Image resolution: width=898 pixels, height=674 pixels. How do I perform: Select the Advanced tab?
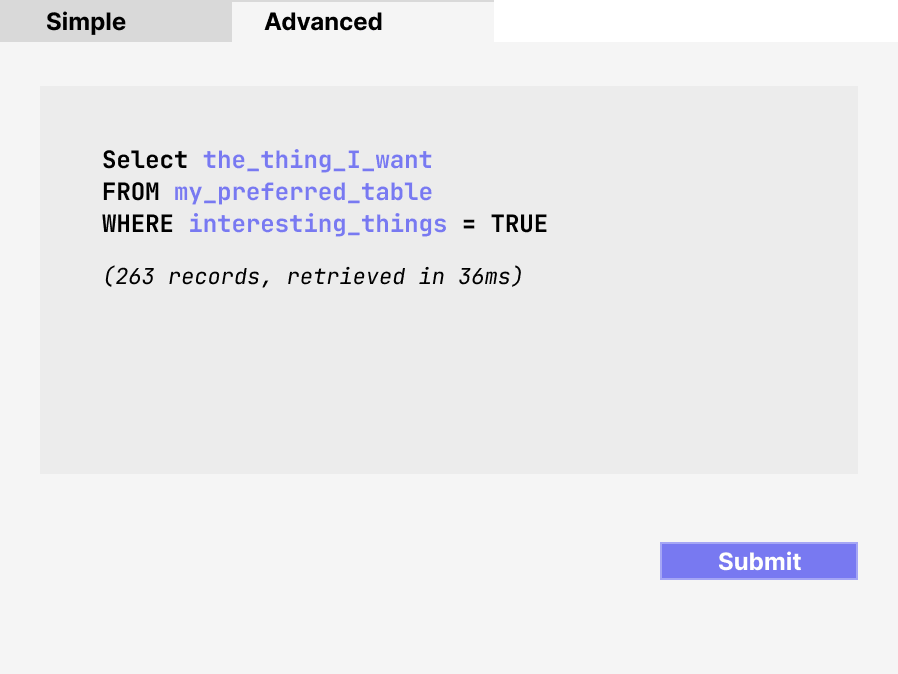pos(323,22)
